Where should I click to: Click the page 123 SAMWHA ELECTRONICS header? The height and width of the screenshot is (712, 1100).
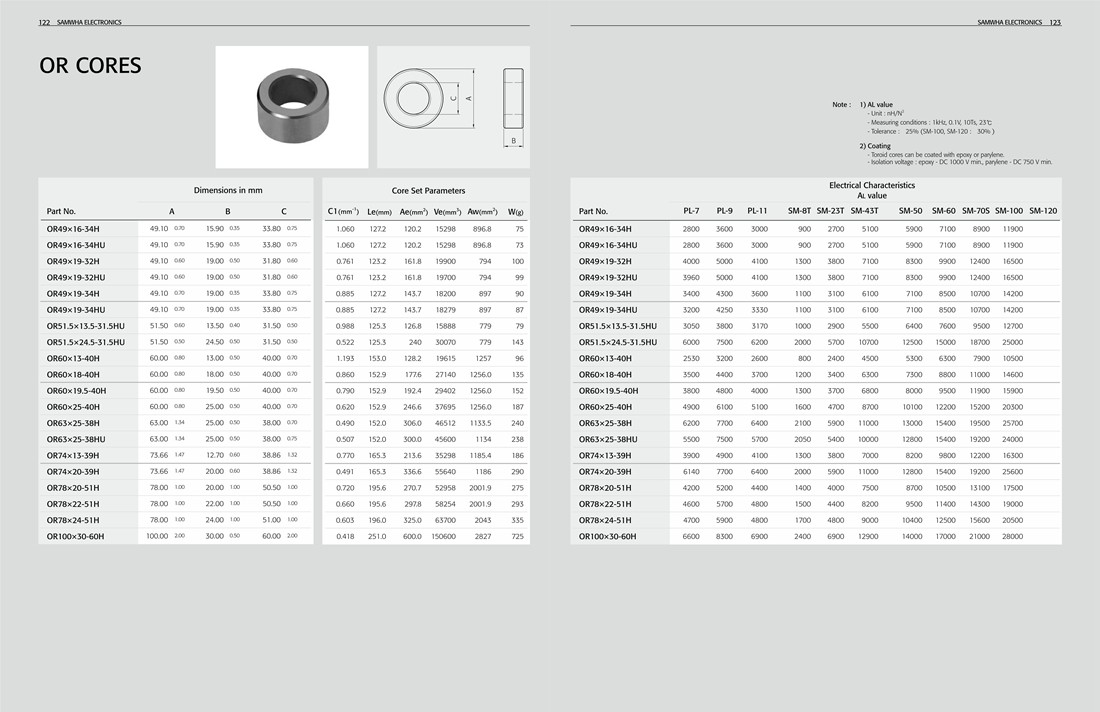pyautogui.click(x=1018, y=22)
